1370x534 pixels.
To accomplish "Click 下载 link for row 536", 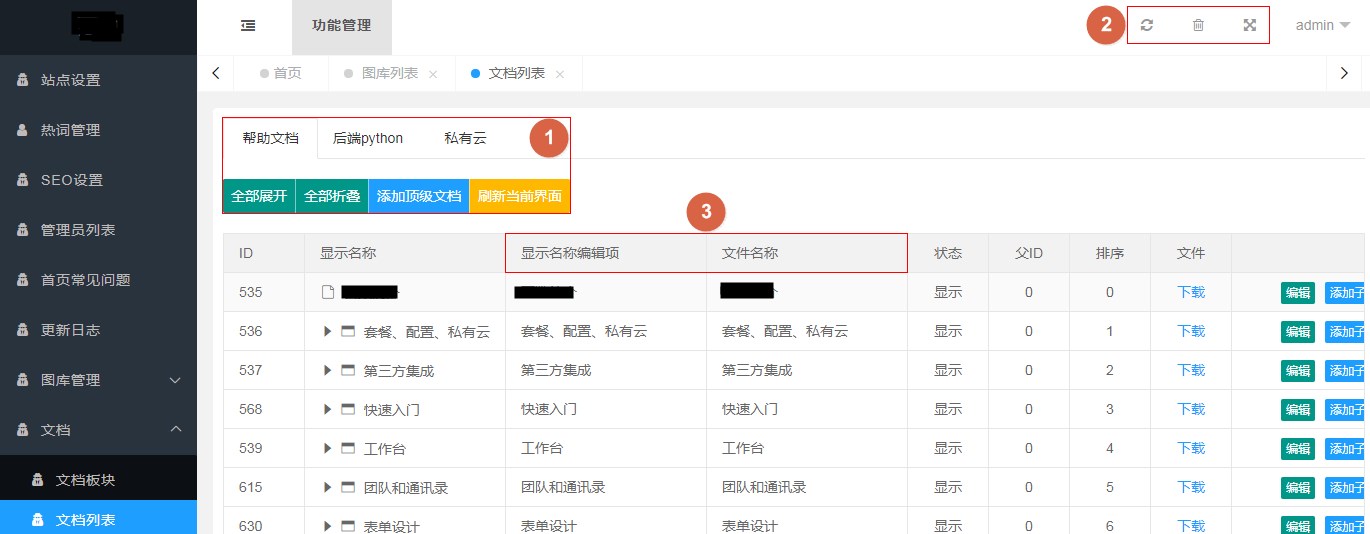I will (x=1191, y=331).
